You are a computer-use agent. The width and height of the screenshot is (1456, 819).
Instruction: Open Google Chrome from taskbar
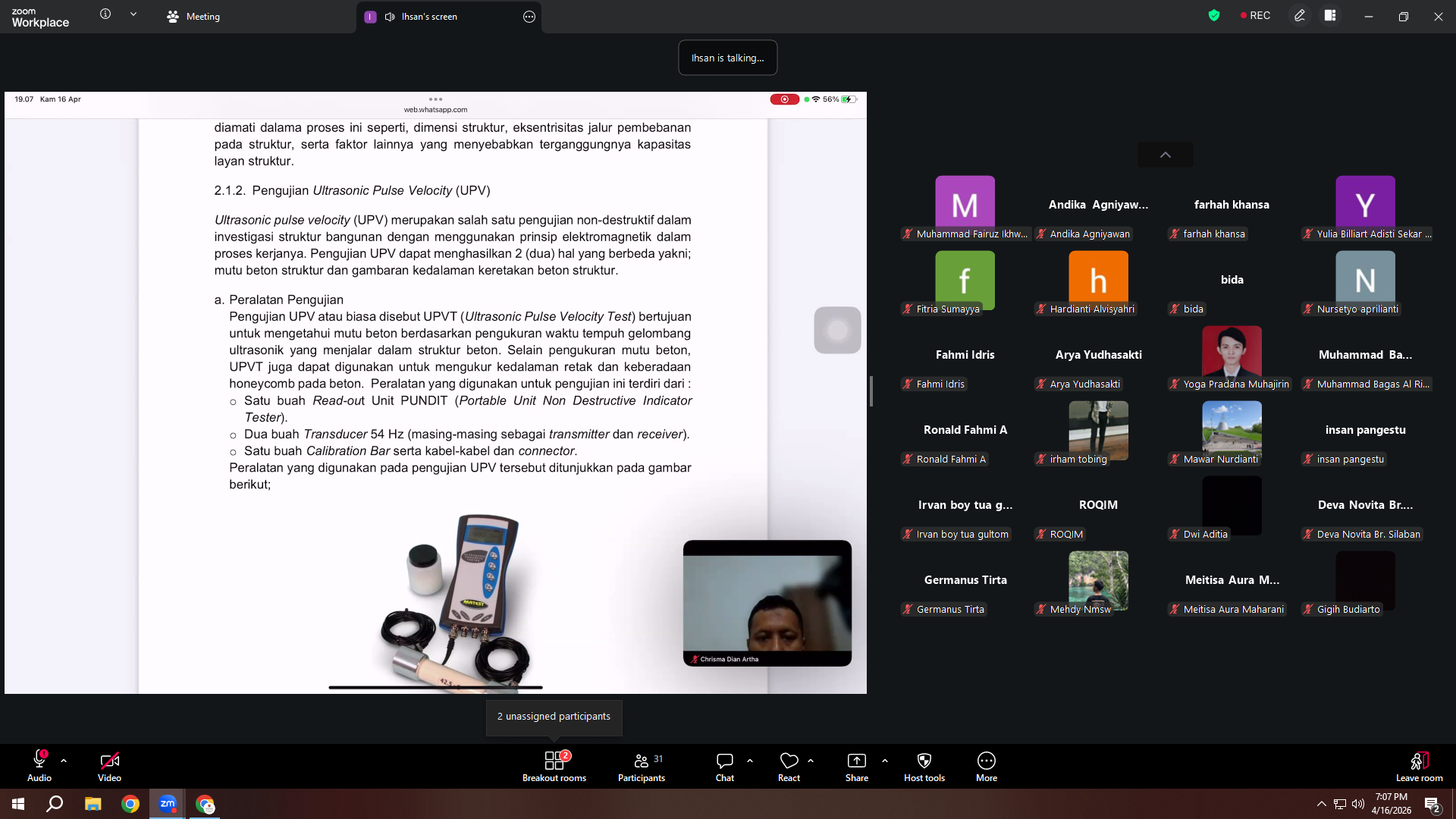(x=130, y=804)
